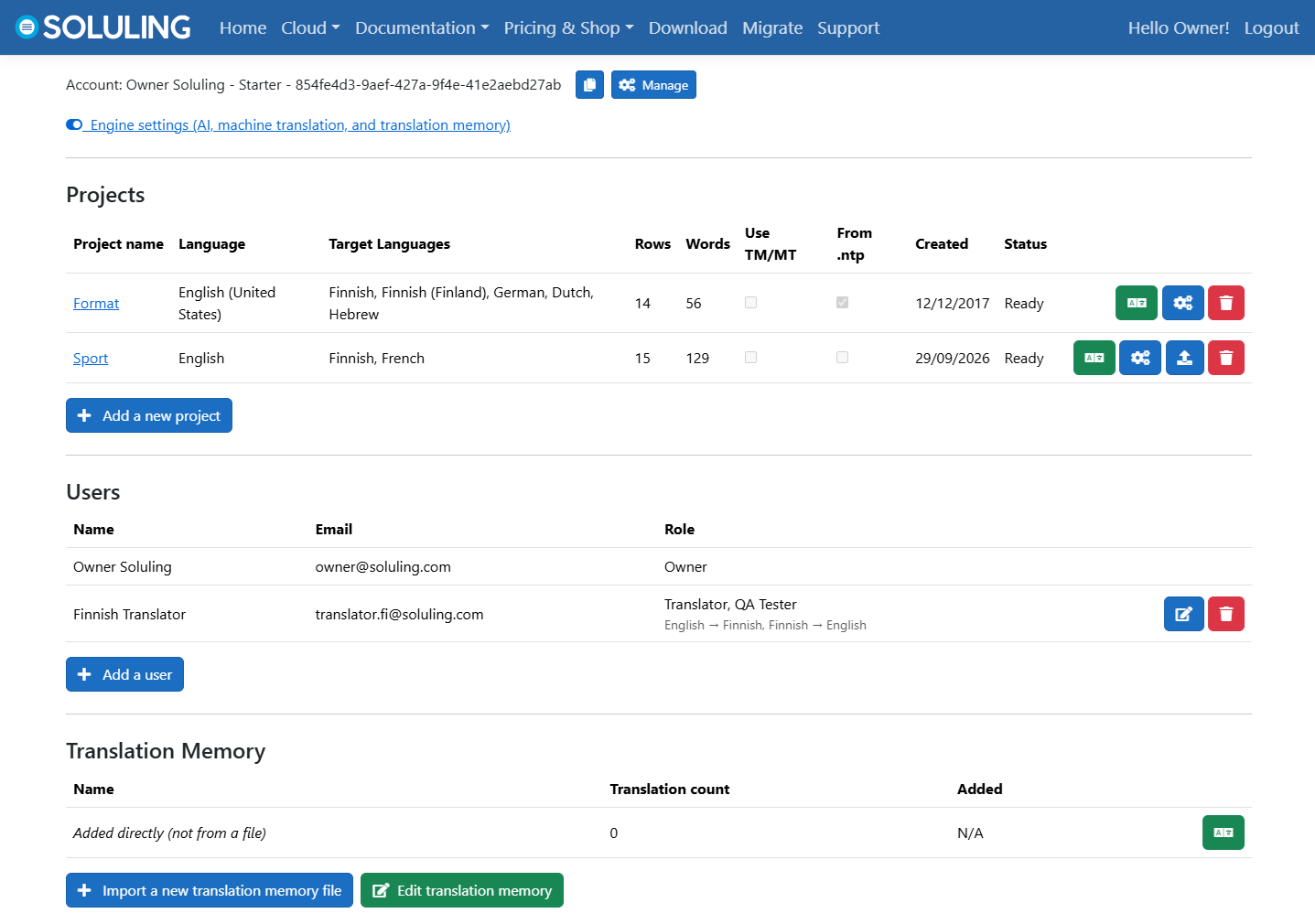The height and width of the screenshot is (924, 1315).
Task: Click 'Added directly (not from a file)' row
Action: [659, 833]
